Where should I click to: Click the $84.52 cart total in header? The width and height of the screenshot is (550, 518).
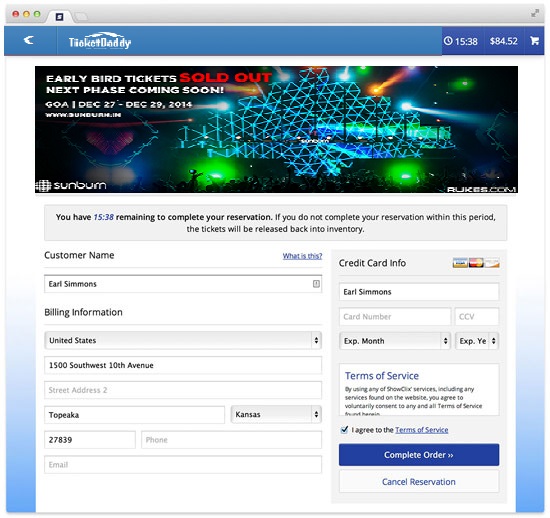504,41
